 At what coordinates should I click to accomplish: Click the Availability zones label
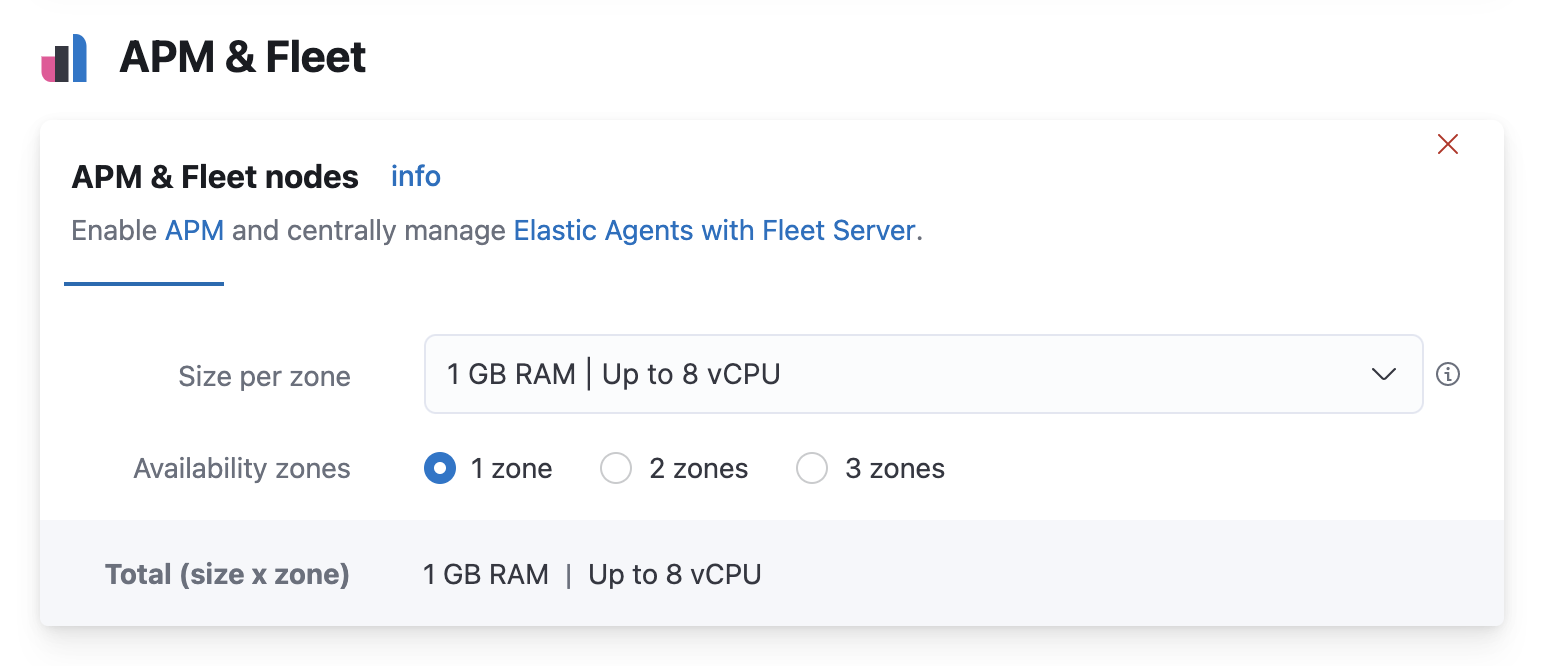(x=241, y=468)
